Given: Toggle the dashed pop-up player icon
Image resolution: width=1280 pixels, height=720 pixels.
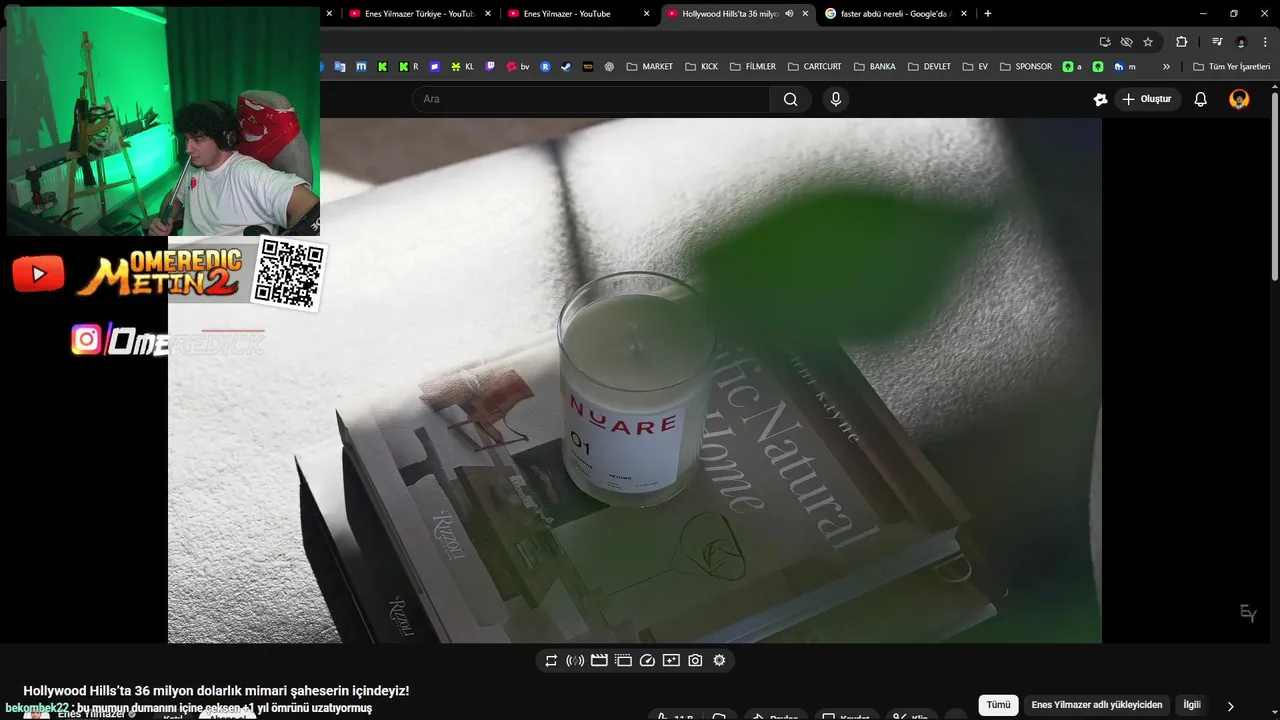Looking at the screenshot, I should point(623,660).
